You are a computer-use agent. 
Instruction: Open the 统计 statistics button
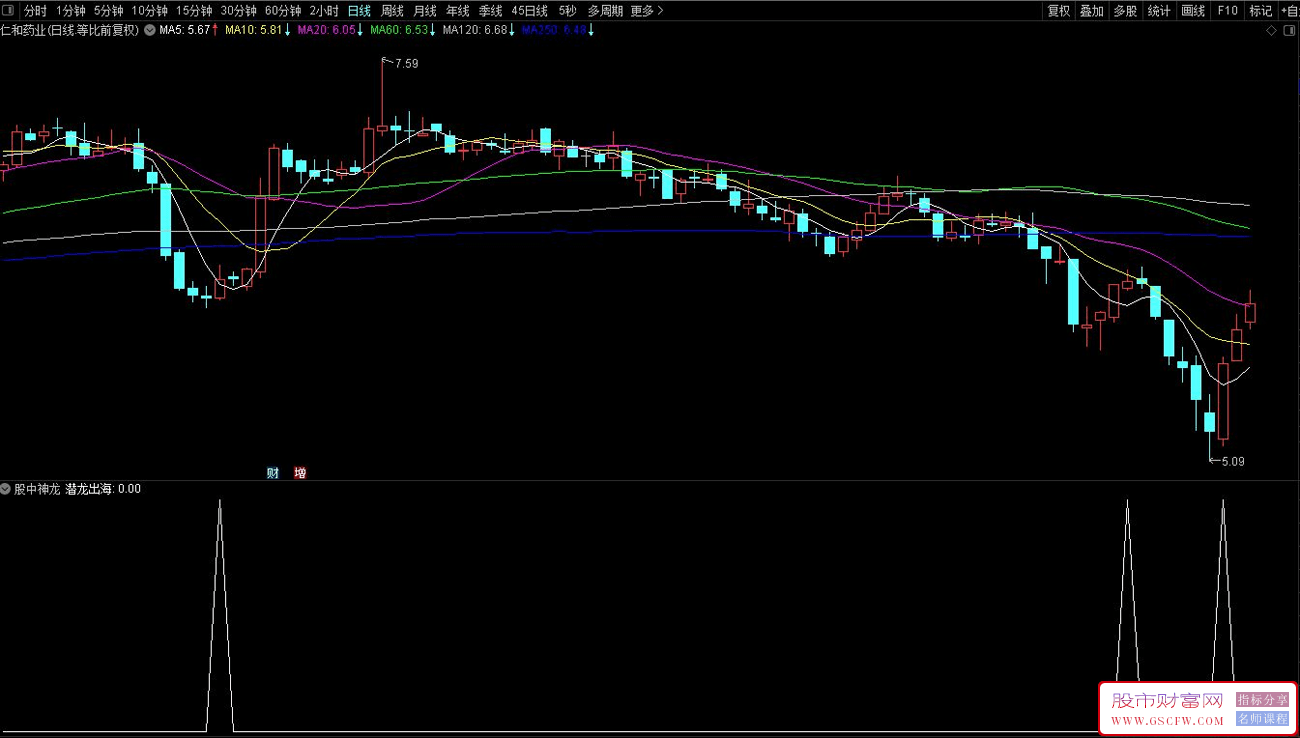click(x=1159, y=11)
